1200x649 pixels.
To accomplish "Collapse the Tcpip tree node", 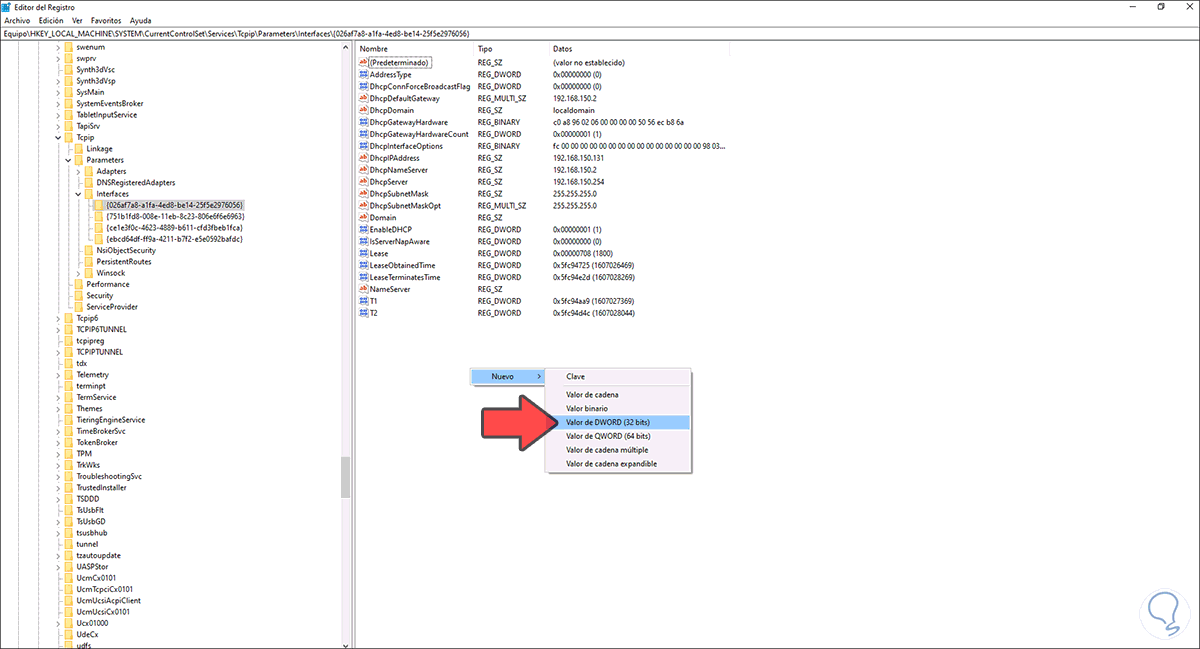I will pos(57,137).
